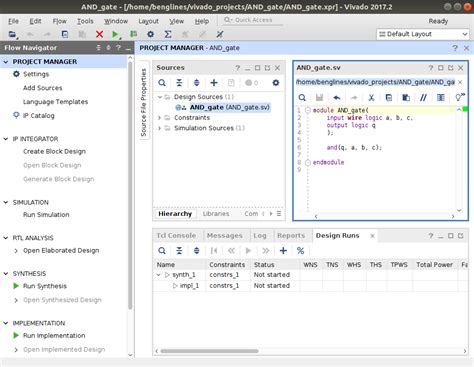
Task: Click the green Run icon in main toolbar
Action: tap(115, 34)
